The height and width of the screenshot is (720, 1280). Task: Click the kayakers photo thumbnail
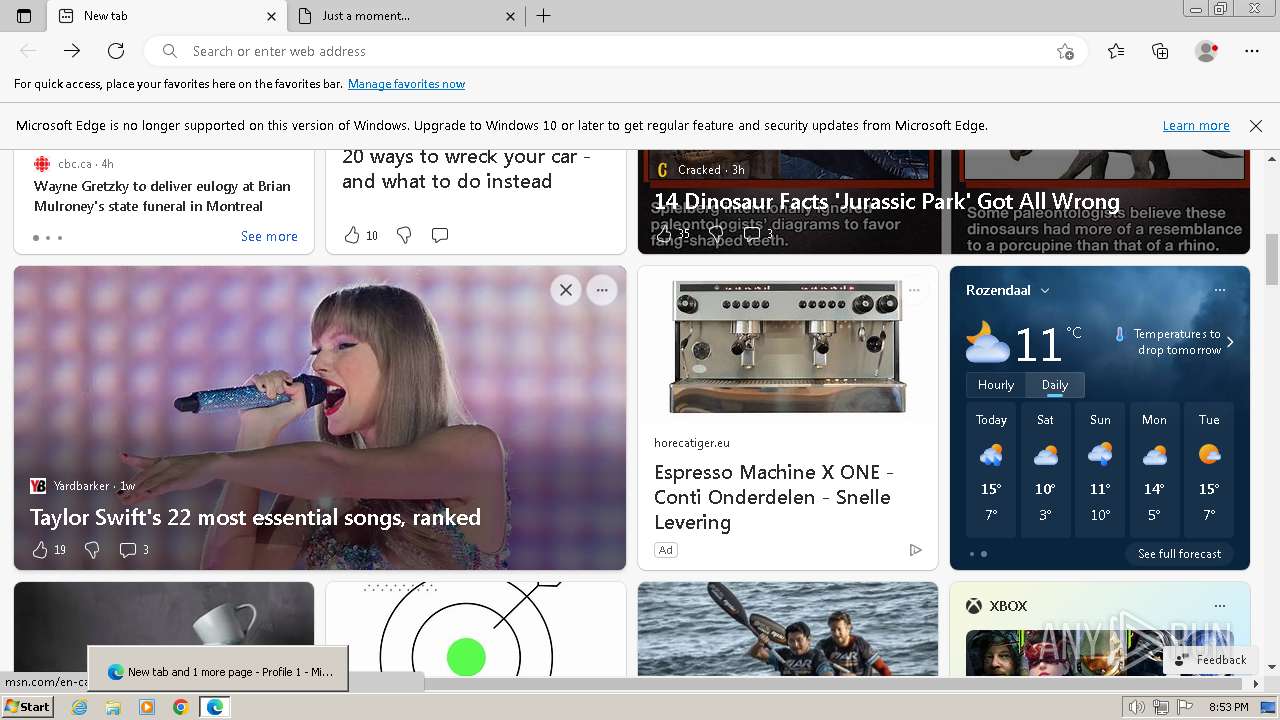[788, 629]
